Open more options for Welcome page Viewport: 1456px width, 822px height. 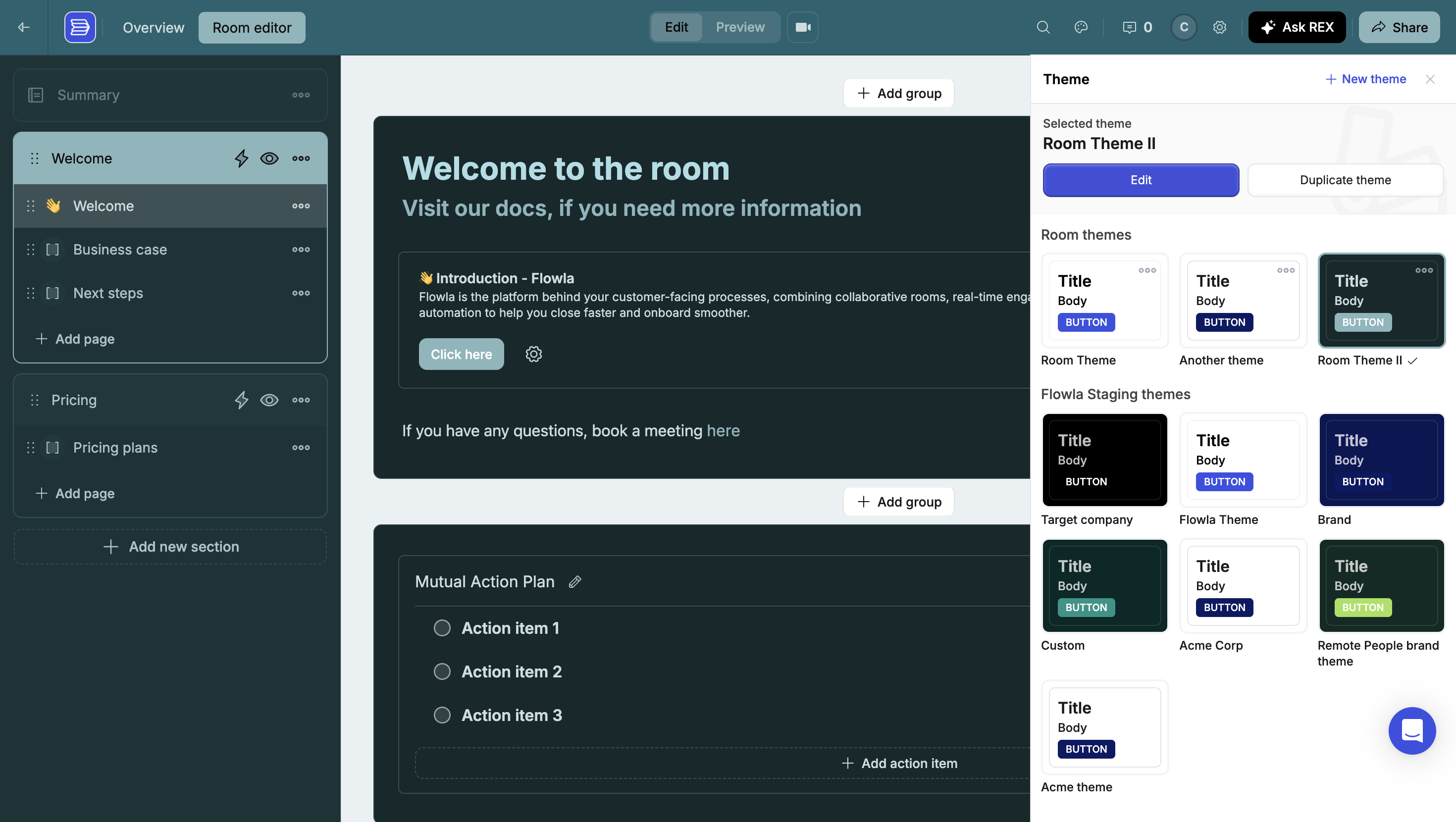301,206
